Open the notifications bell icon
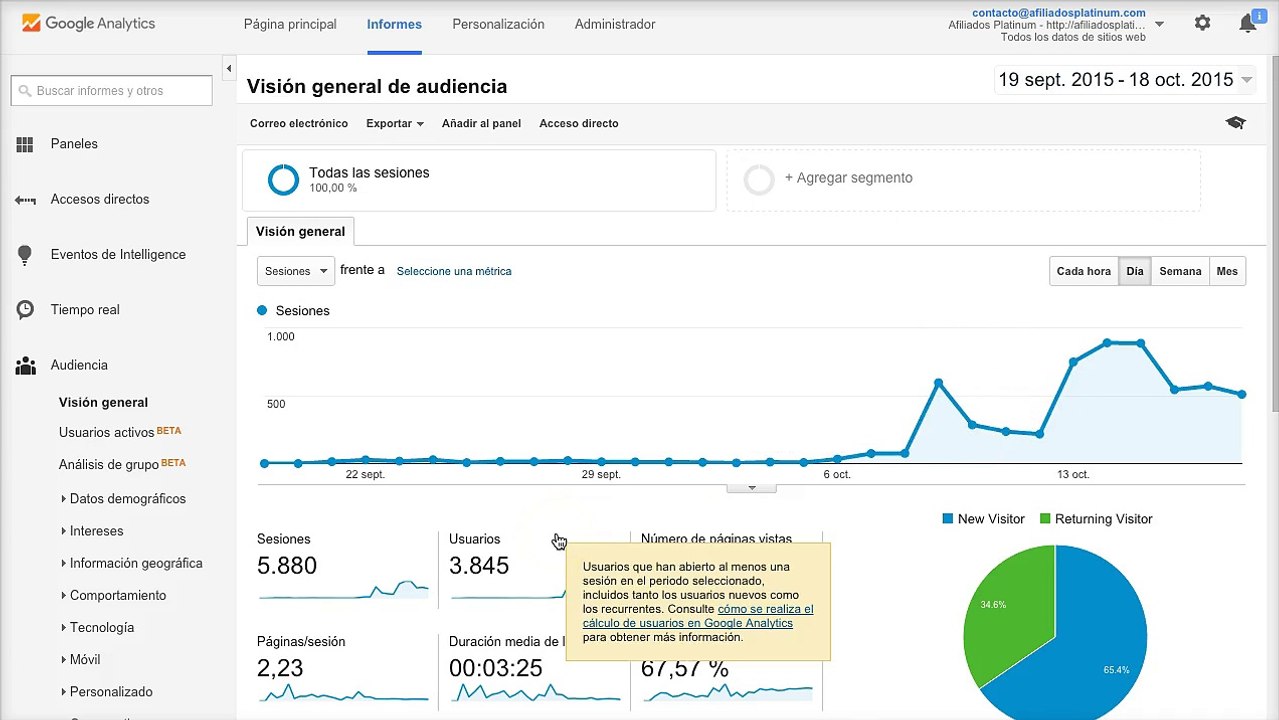The width and height of the screenshot is (1279, 720). click(x=1247, y=24)
